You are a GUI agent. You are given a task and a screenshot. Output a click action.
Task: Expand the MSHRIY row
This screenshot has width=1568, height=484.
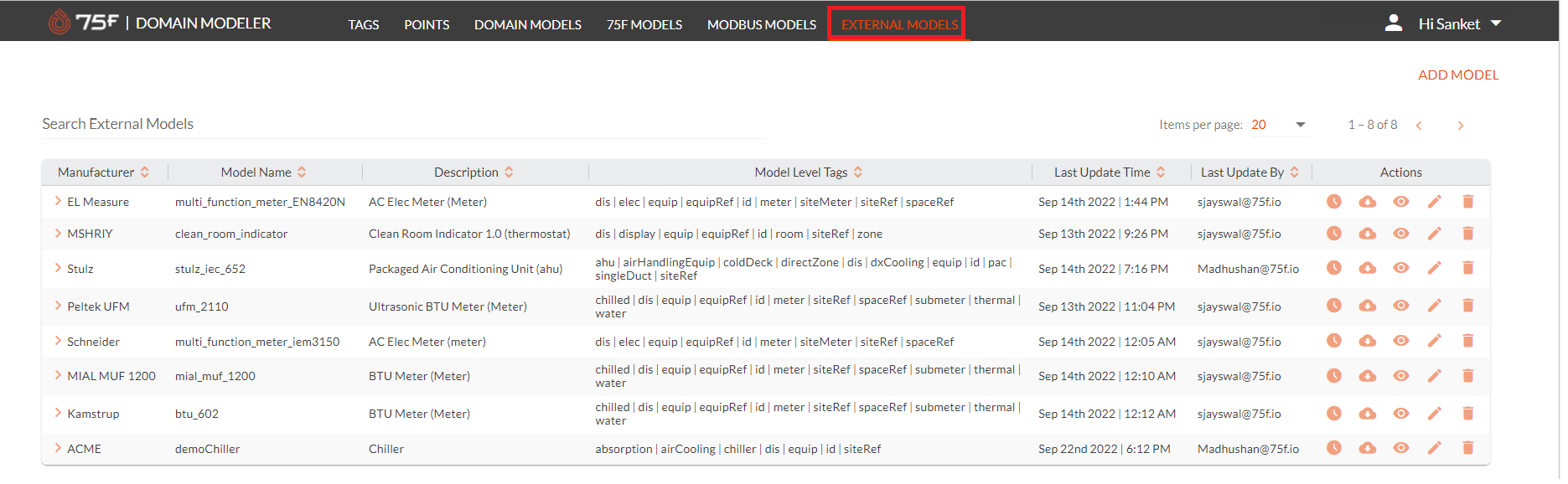pyautogui.click(x=58, y=233)
